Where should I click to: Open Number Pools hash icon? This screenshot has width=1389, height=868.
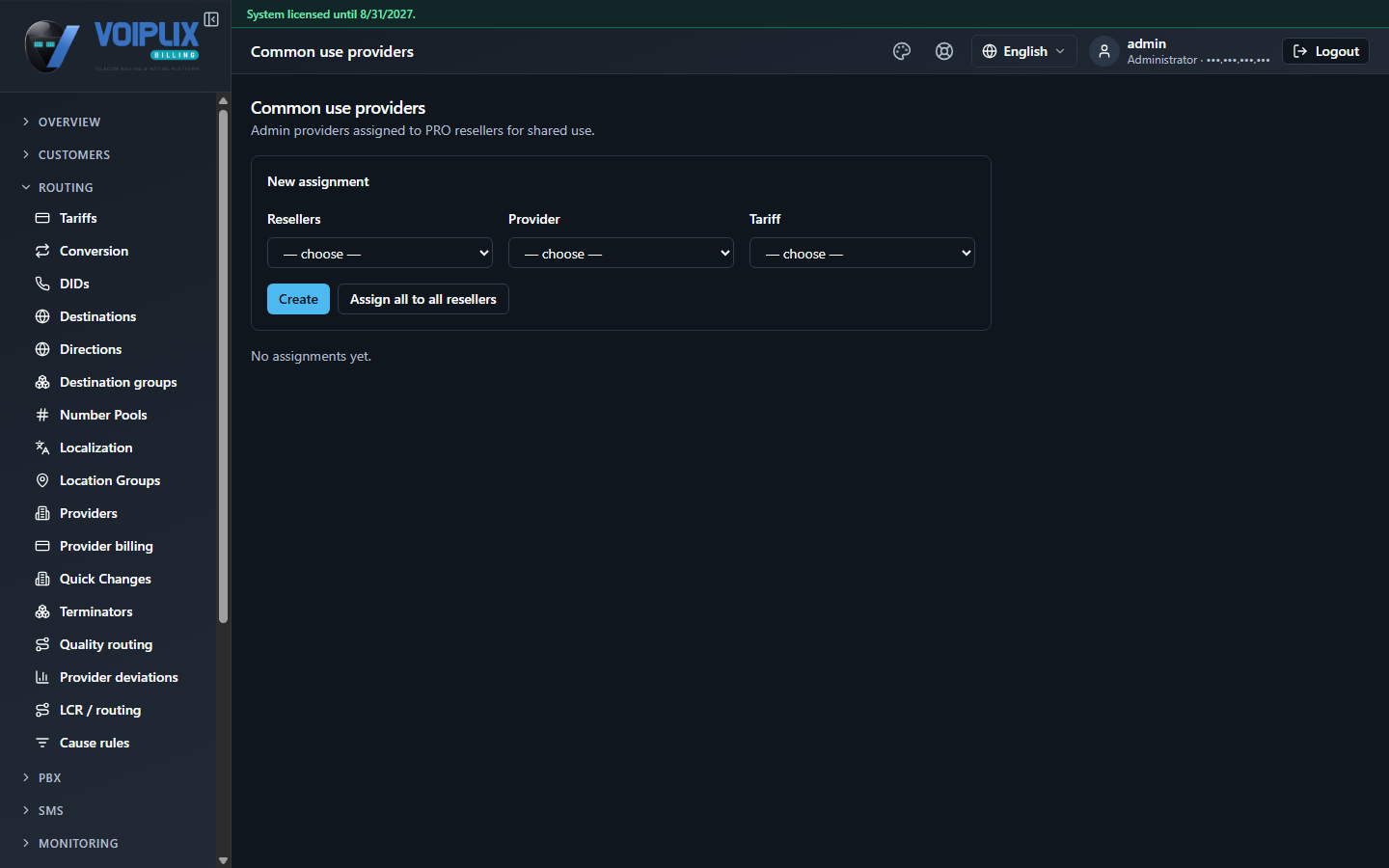(x=42, y=415)
